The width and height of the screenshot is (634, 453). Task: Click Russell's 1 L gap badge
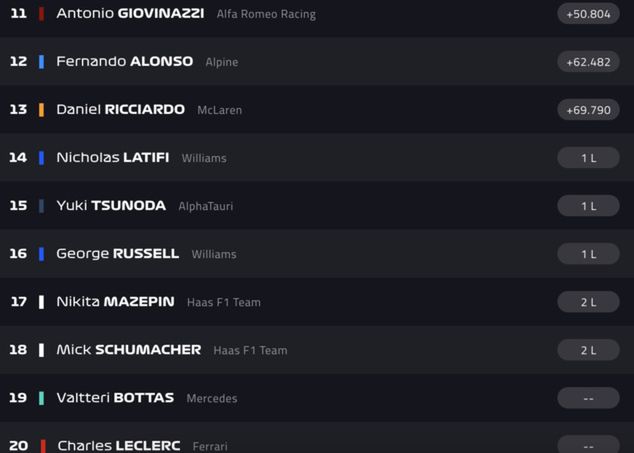(x=588, y=254)
